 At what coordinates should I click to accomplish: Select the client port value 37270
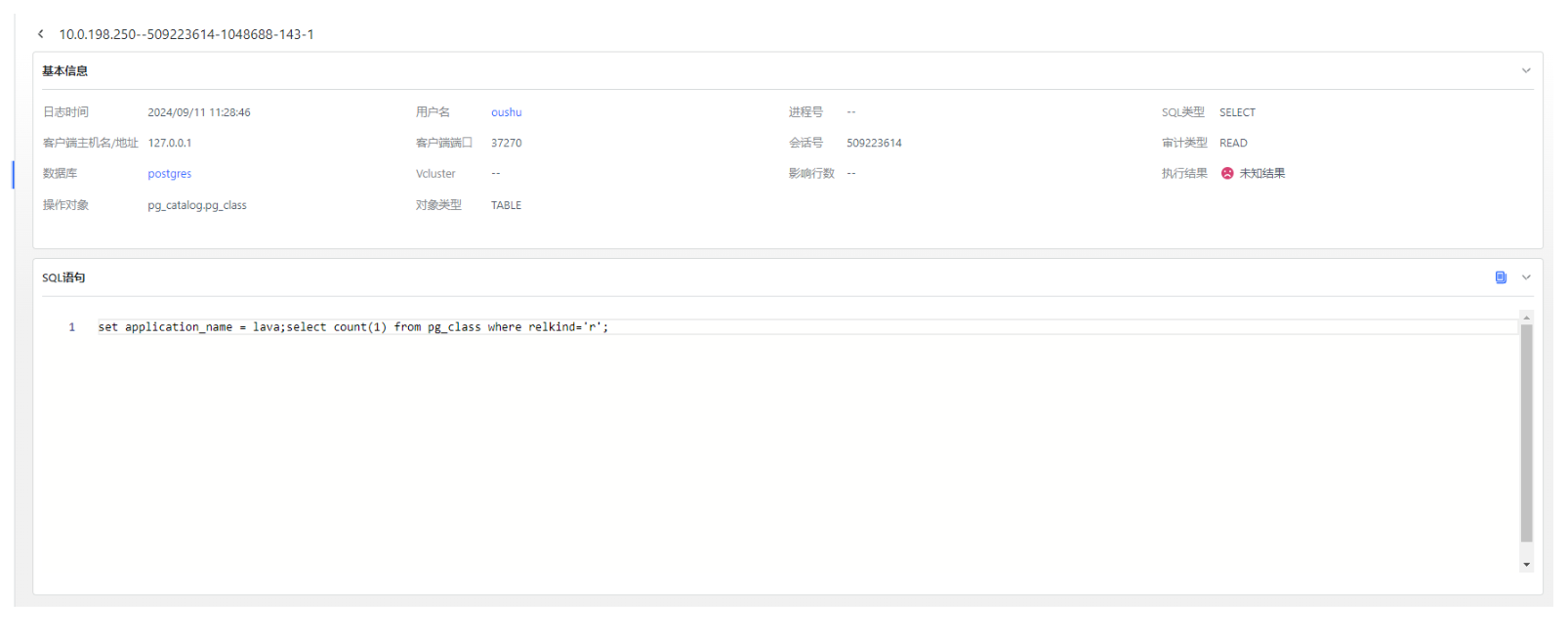[506, 143]
